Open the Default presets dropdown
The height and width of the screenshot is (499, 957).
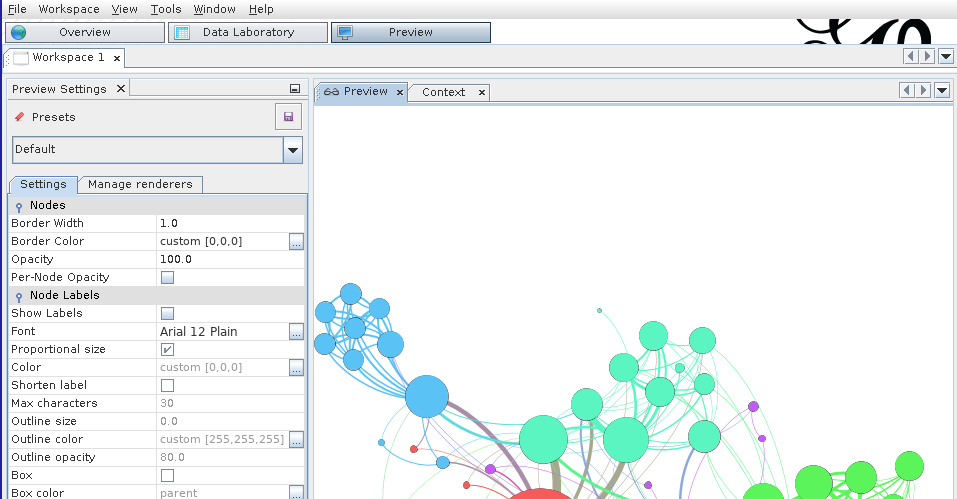(x=293, y=150)
